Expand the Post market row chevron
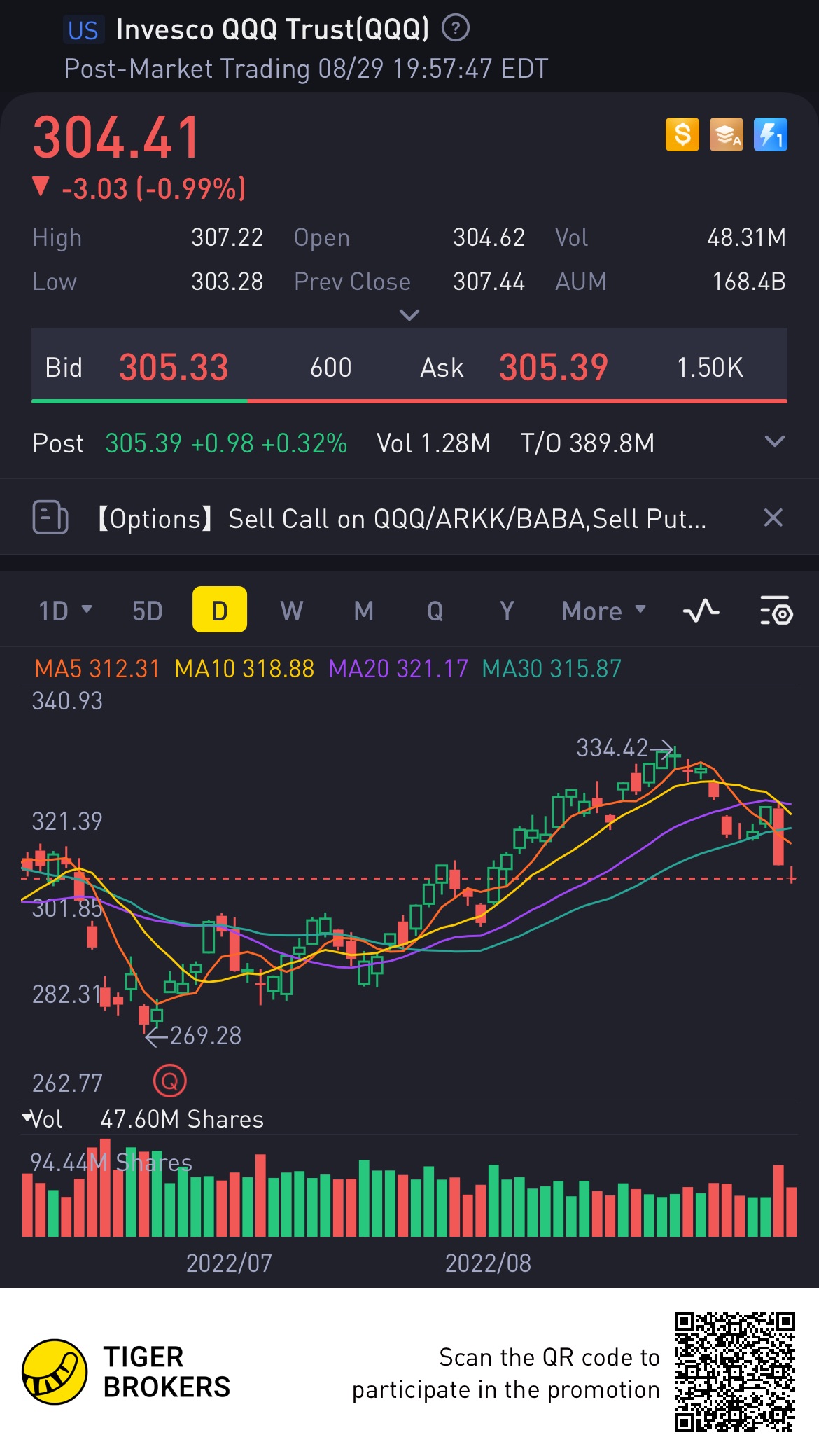Image resolution: width=819 pixels, height=1456 pixels. click(774, 441)
